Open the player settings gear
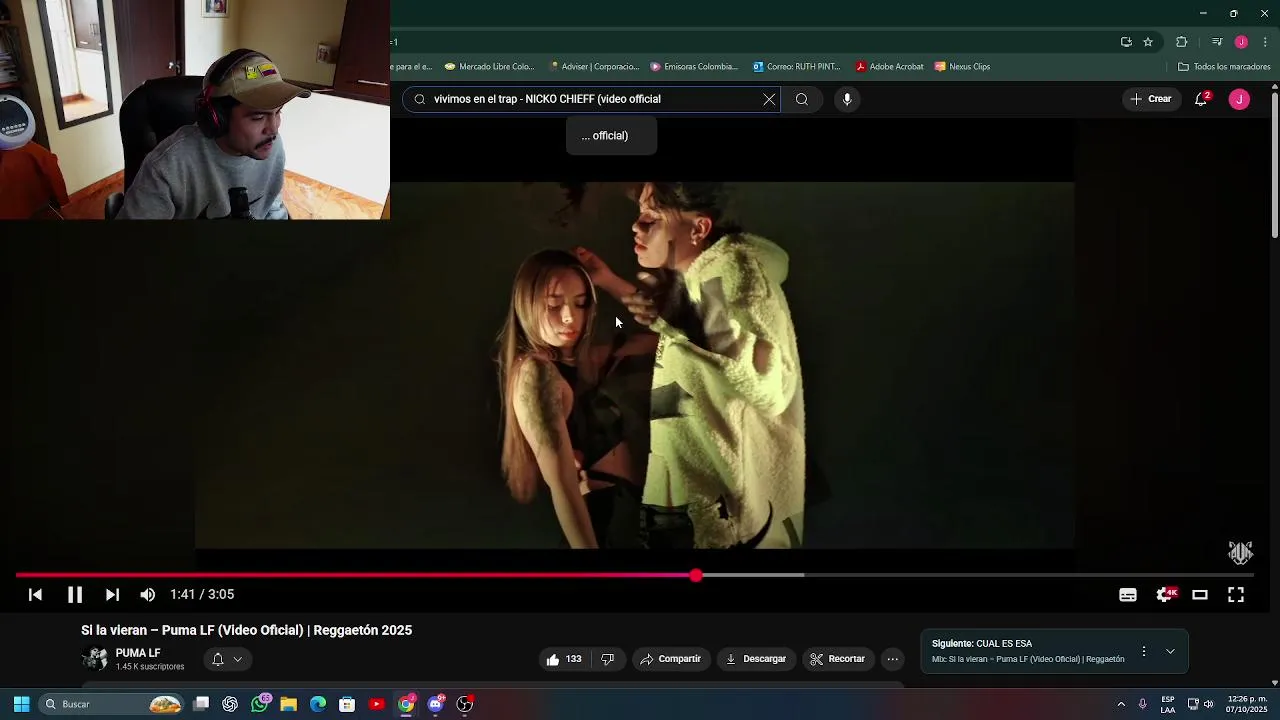Viewport: 1280px width, 720px height. coord(1165,595)
